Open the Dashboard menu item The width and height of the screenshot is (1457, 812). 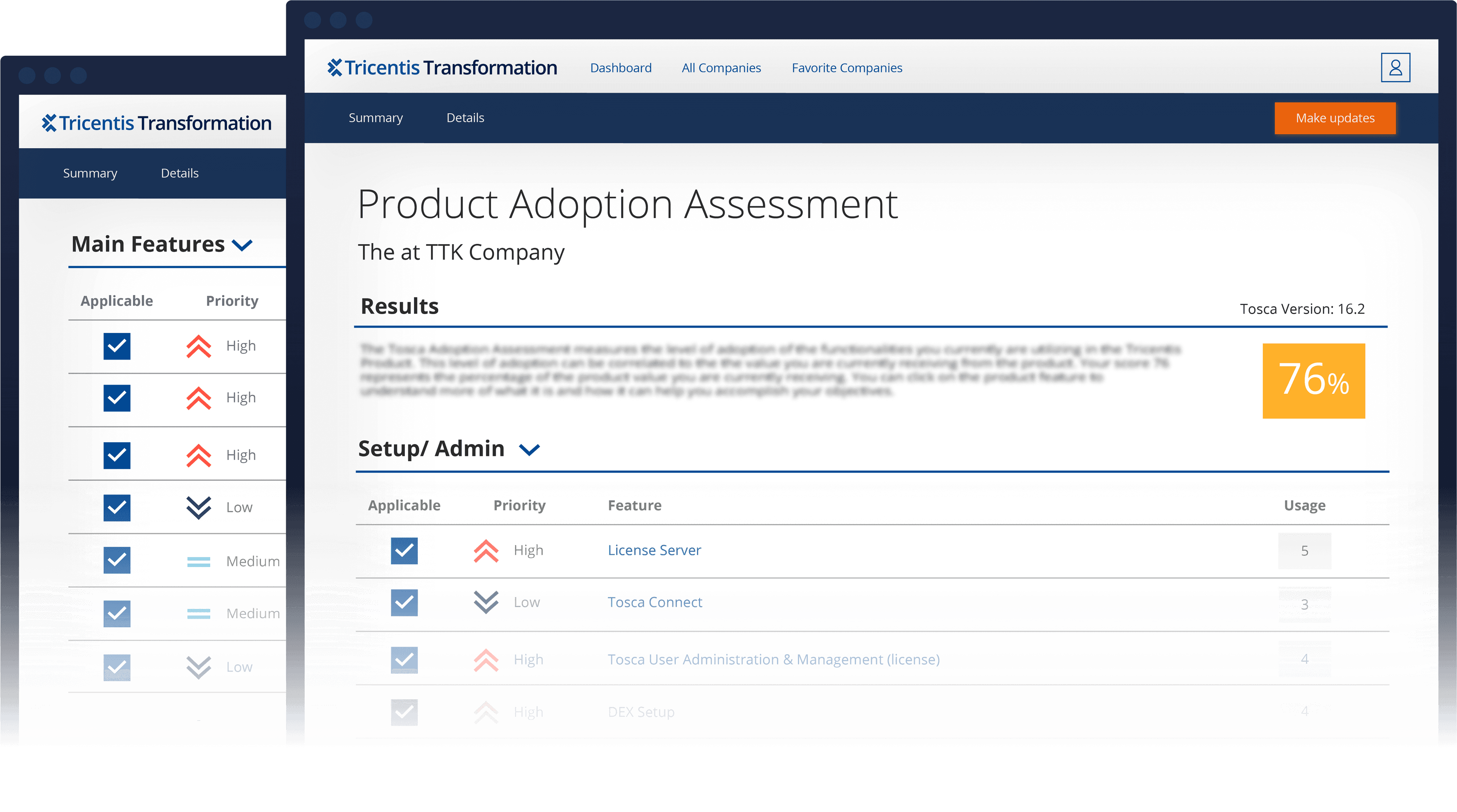(620, 68)
